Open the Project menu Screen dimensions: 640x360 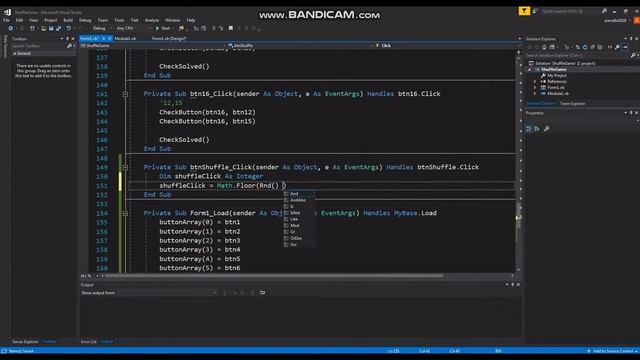point(51,20)
